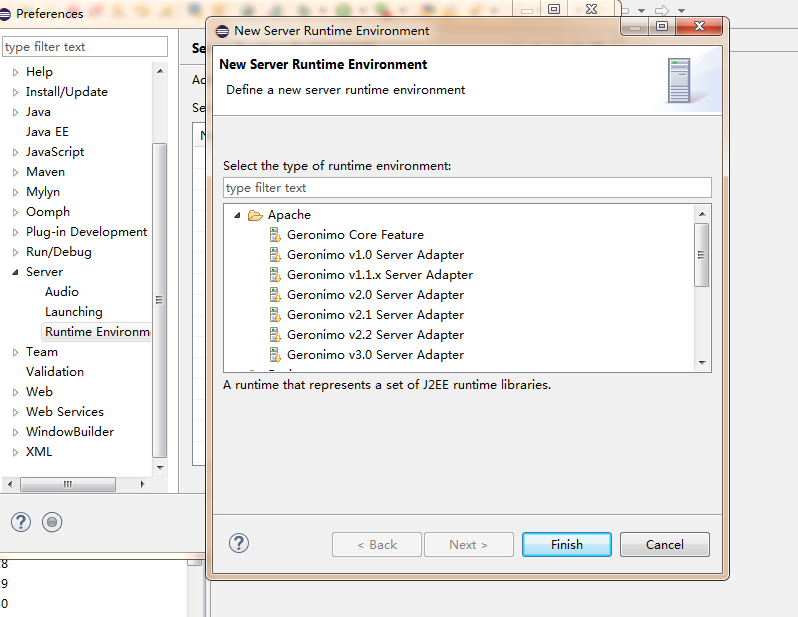Expand the Web Services preferences node
This screenshot has width=798, height=617.
coord(15,412)
